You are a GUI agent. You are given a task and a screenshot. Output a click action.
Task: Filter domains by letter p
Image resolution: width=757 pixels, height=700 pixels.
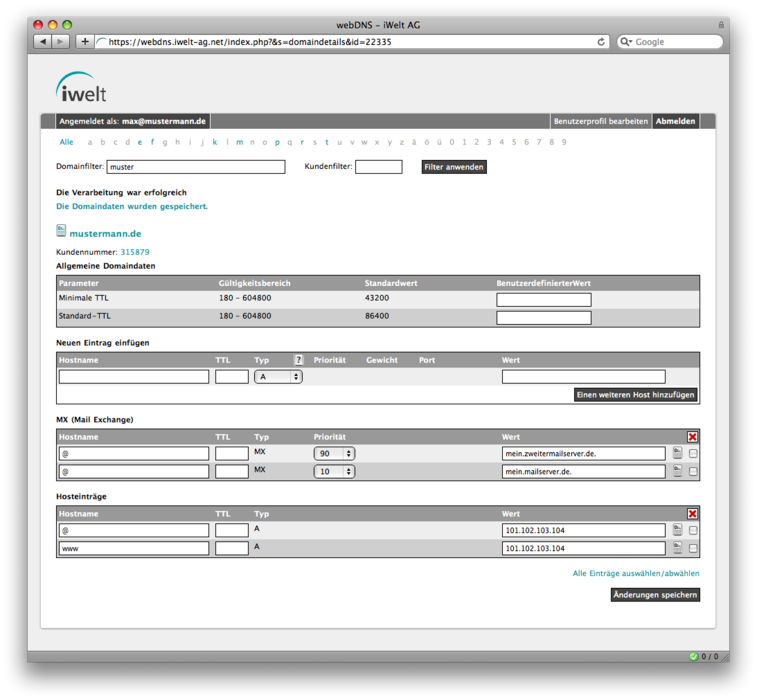[x=277, y=142]
